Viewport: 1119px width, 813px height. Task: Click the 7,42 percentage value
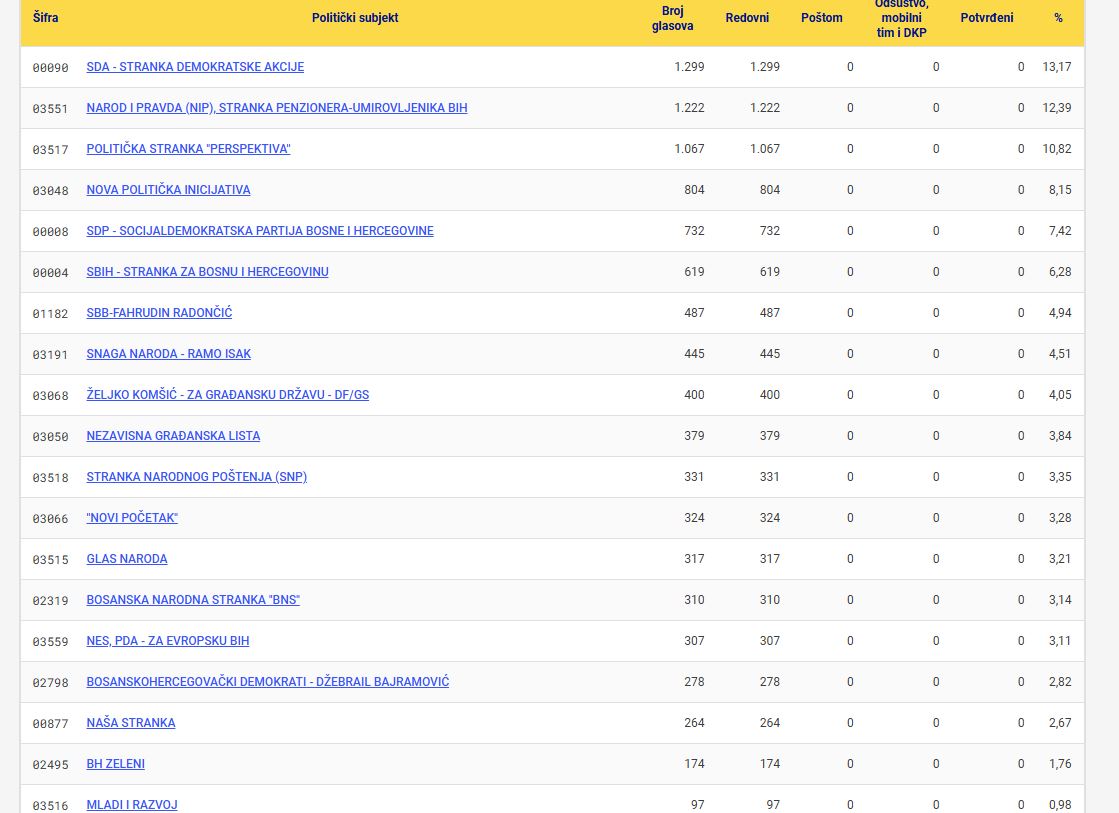pos(1060,231)
